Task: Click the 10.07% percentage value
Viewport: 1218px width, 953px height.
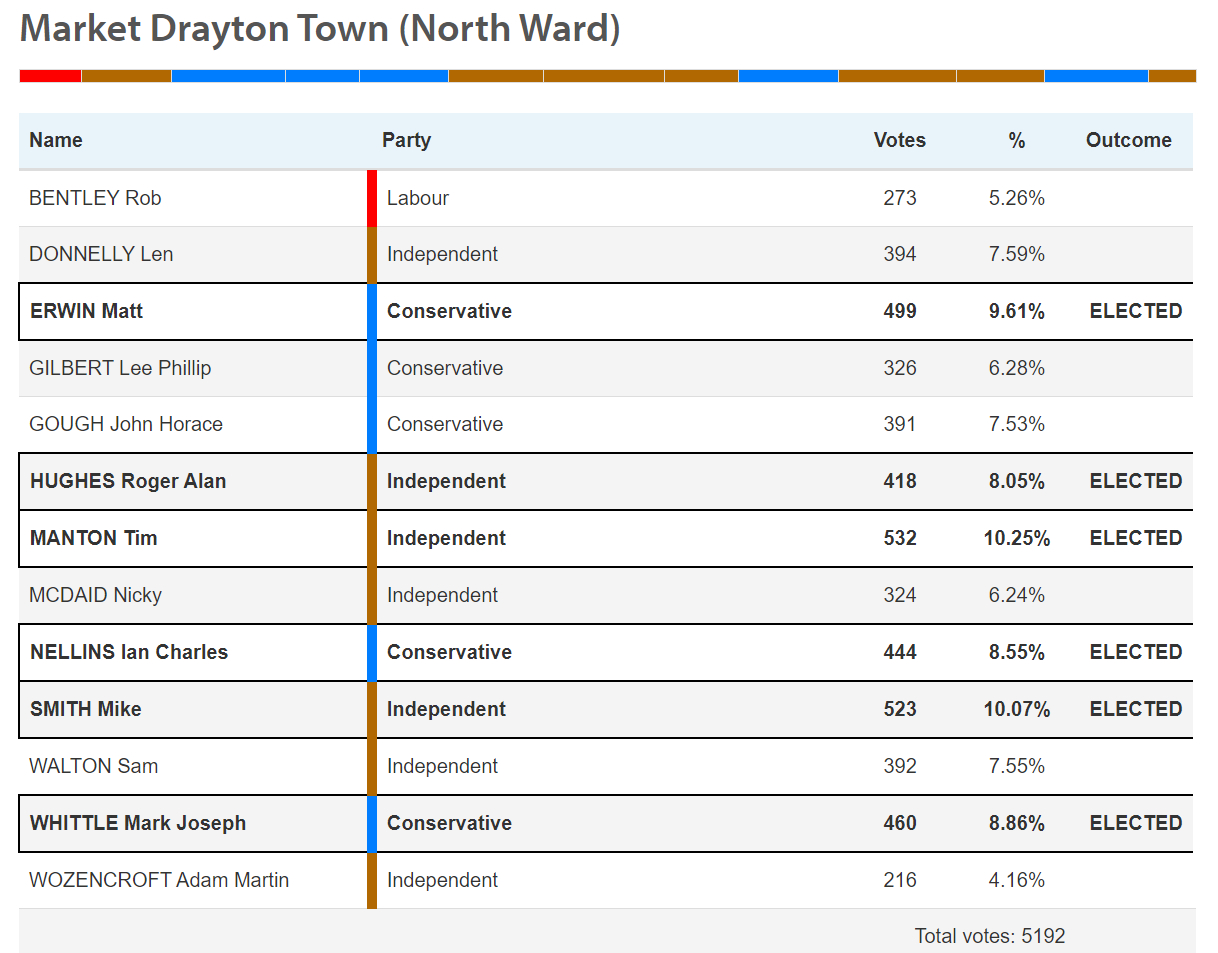Action: coord(1017,709)
